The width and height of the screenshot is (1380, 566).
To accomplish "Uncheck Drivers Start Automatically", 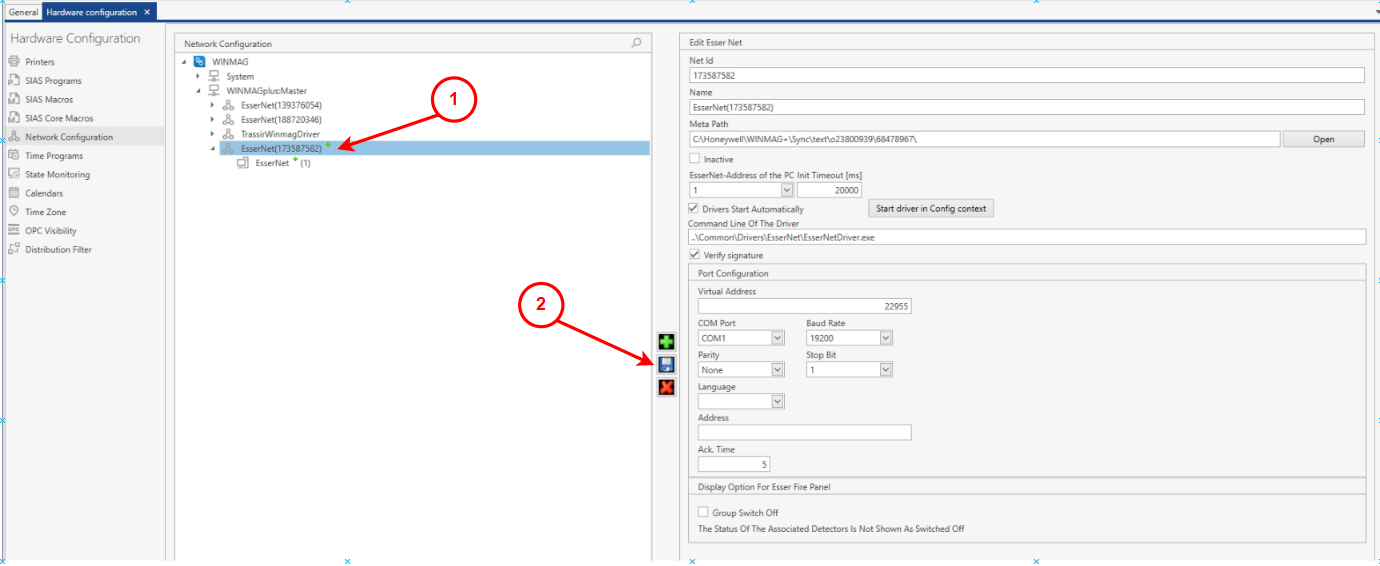I will point(695,208).
